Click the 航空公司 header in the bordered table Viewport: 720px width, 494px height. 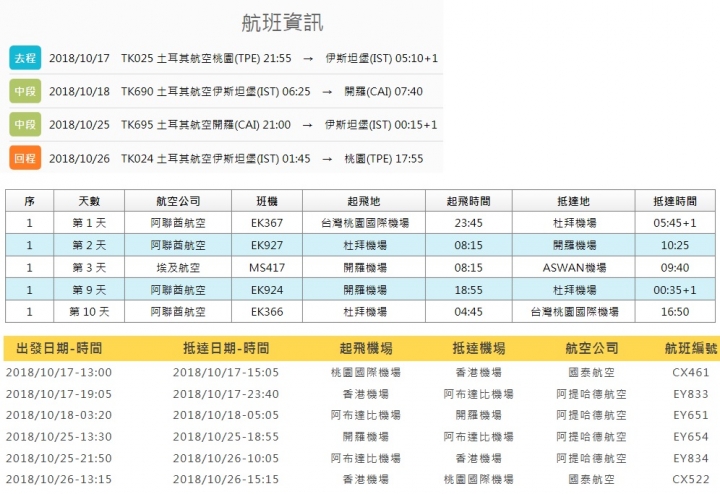point(178,201)
